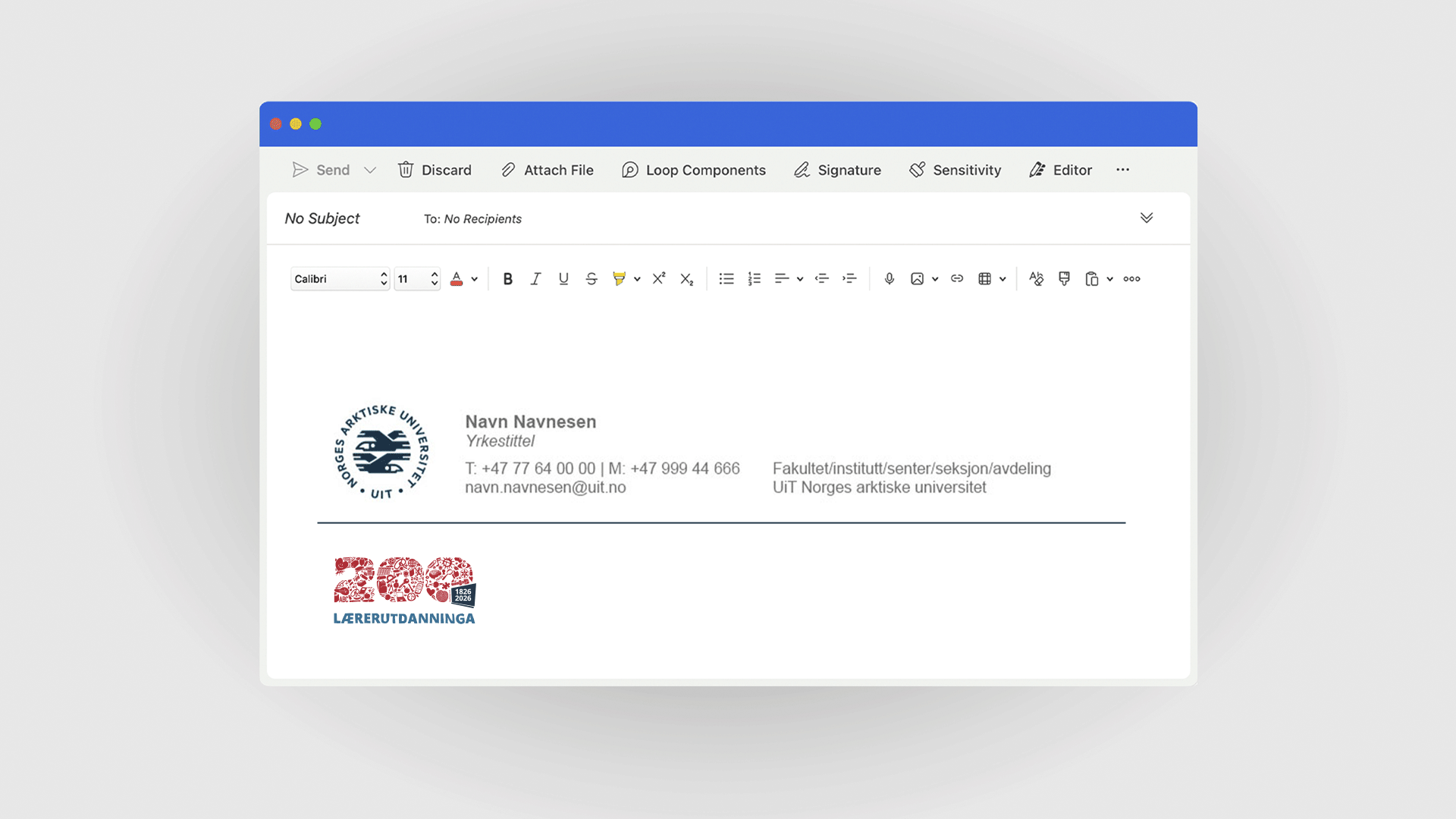Click UiT Norges arktiske universitet text
1456x819 pixels.
click(879, 488)
